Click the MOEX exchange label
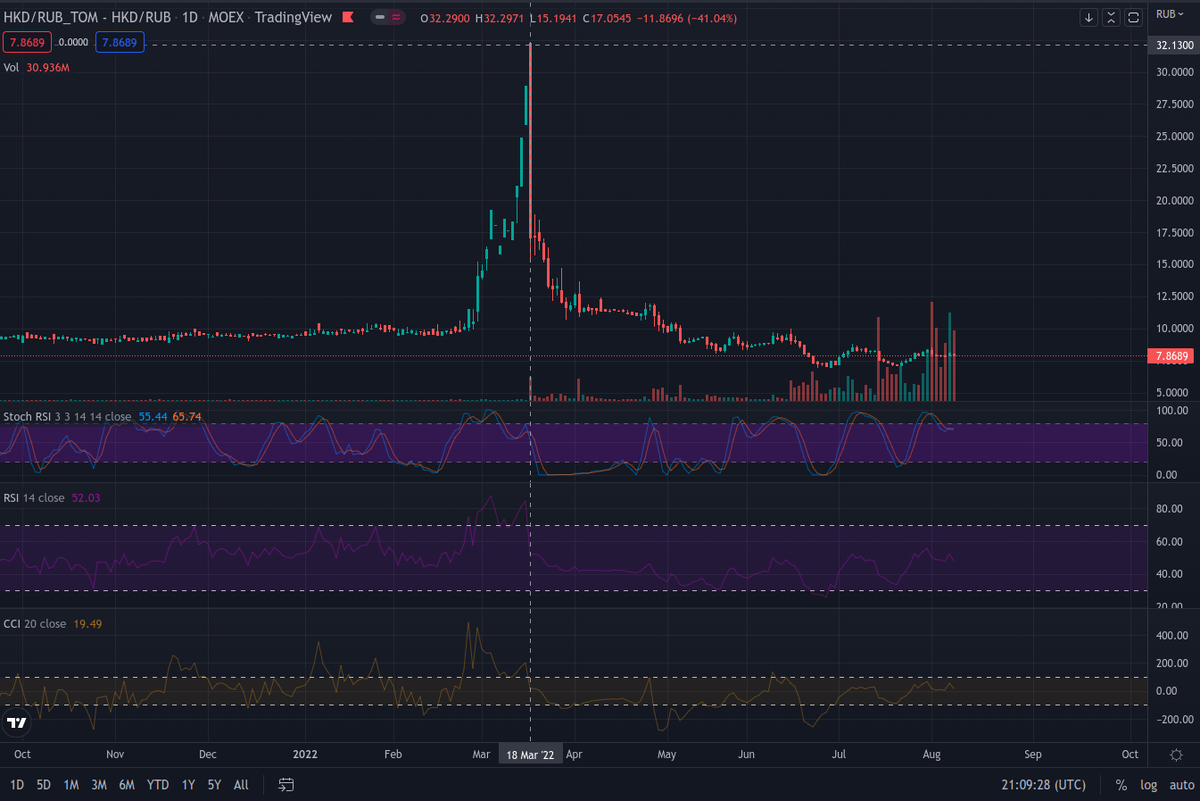The width and height of the screenshot is (1200, 801). pyautogui.click(x=226, y=18)
